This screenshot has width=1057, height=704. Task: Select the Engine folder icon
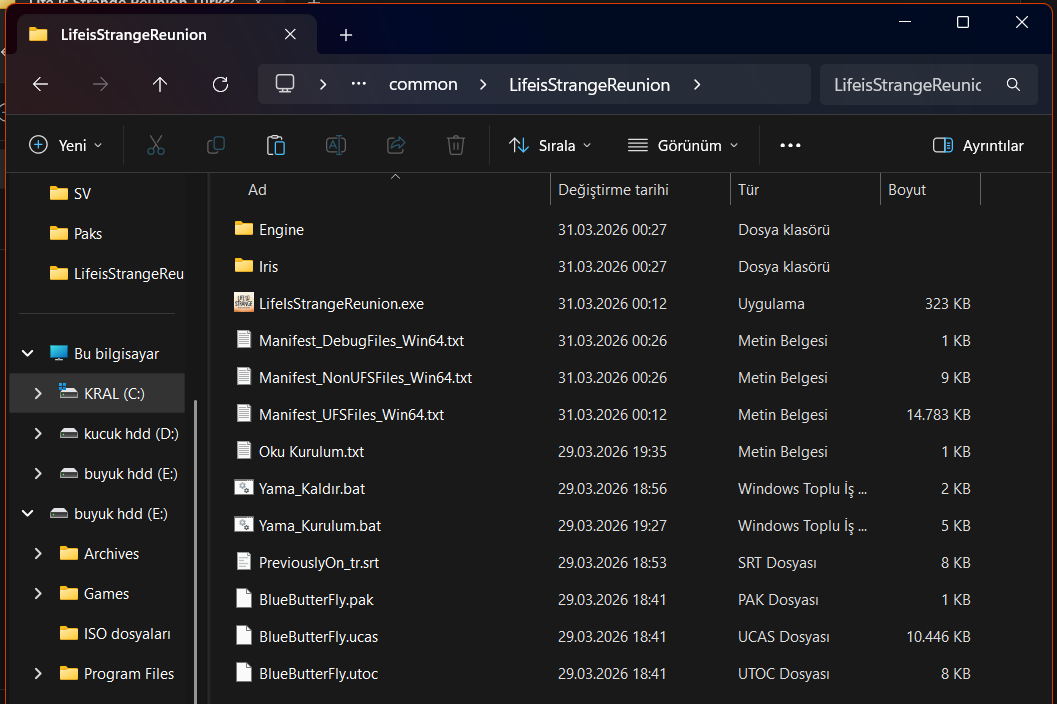[243, 229]
